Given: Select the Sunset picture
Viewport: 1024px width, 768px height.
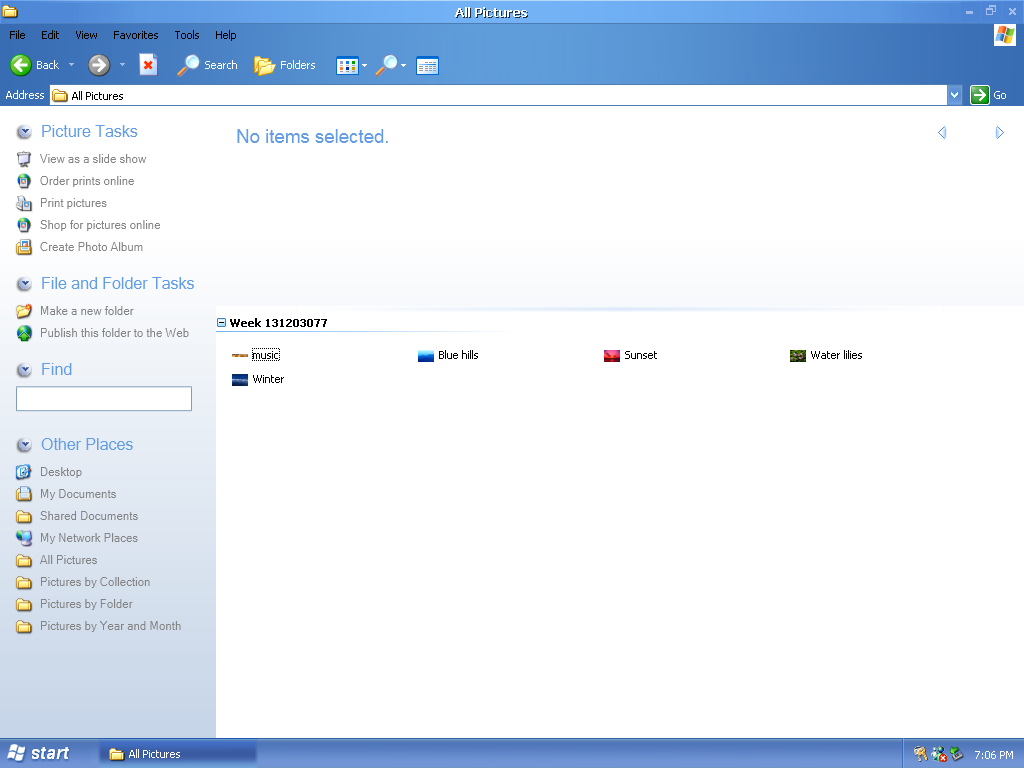Looking at the screenshot, I should [x=630, y=355].
